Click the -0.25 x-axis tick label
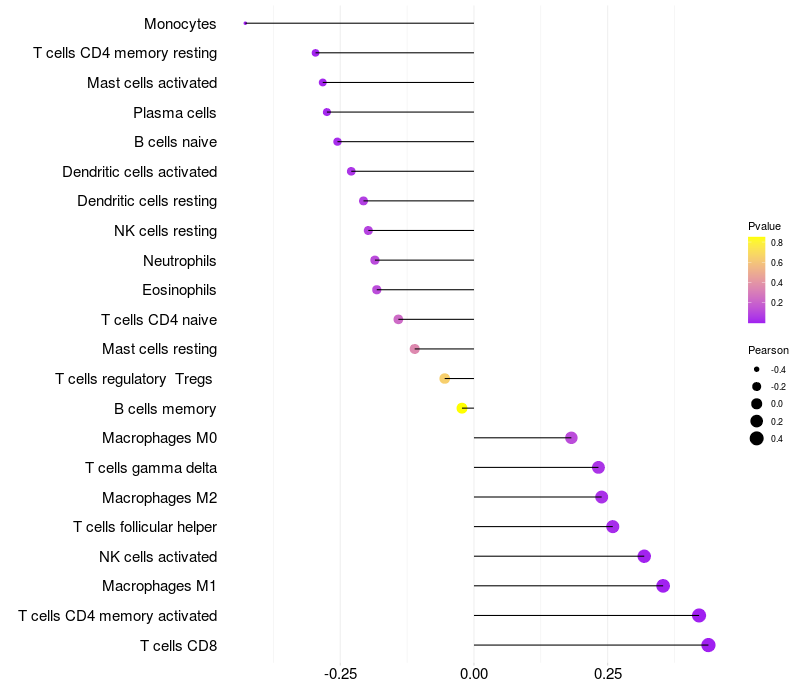The image size is (800, 700). point(340,674)
